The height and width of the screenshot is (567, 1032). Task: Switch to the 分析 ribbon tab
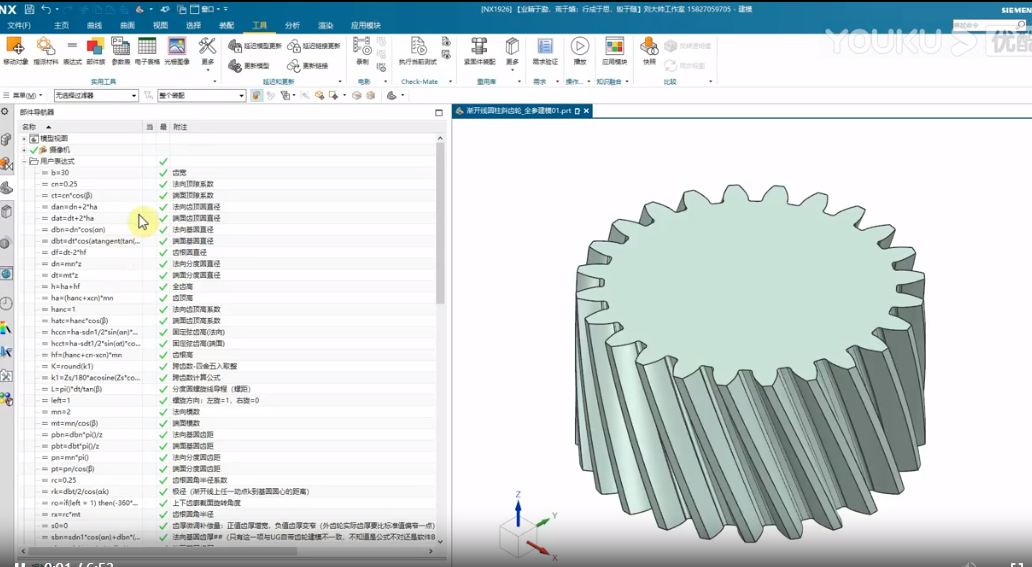[292, 25]
